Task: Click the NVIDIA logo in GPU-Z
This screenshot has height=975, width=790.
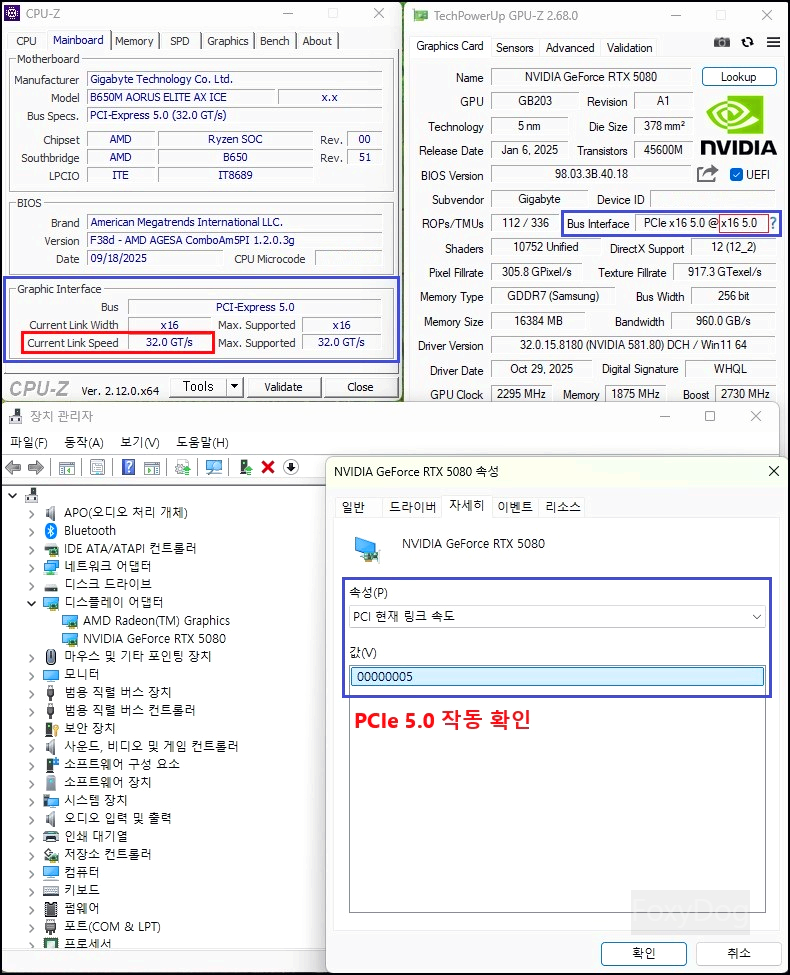Action: [x=738, y=127]
